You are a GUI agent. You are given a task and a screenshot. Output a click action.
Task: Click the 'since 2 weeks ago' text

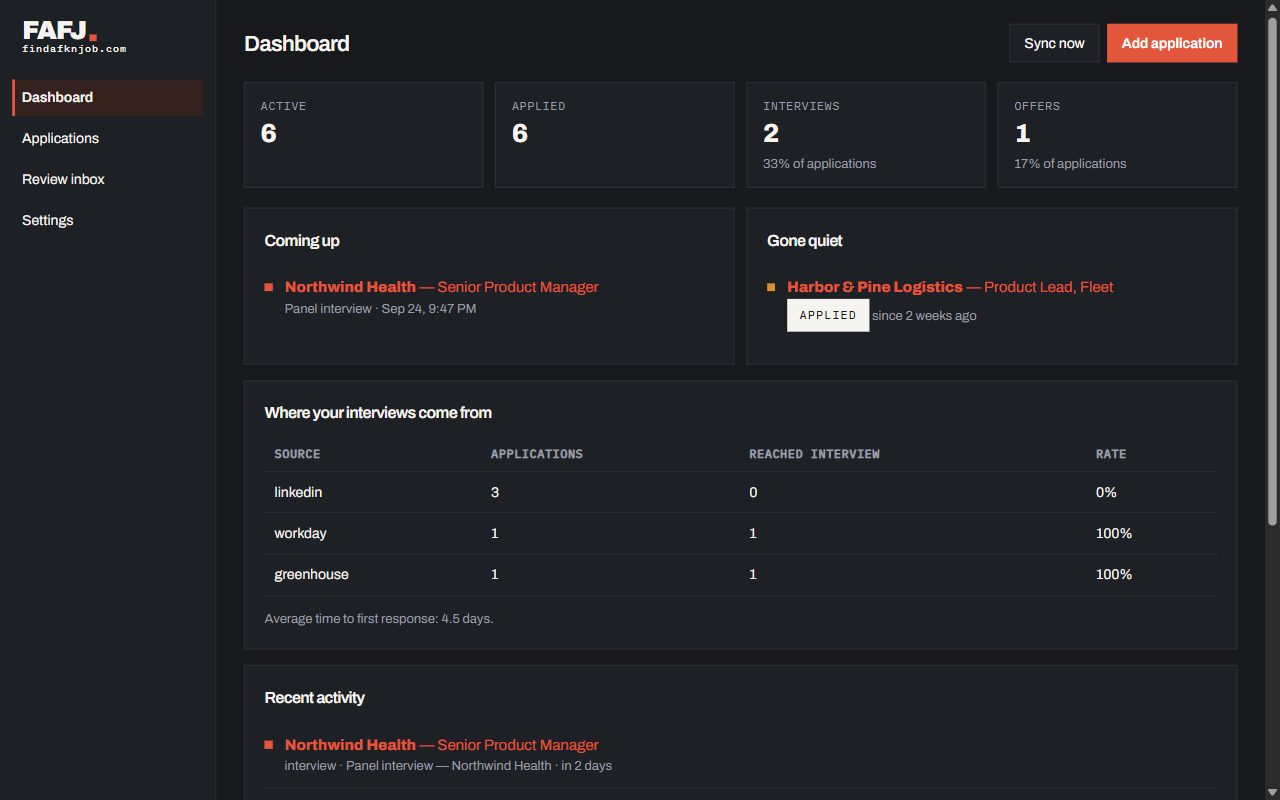coord(924,316)
